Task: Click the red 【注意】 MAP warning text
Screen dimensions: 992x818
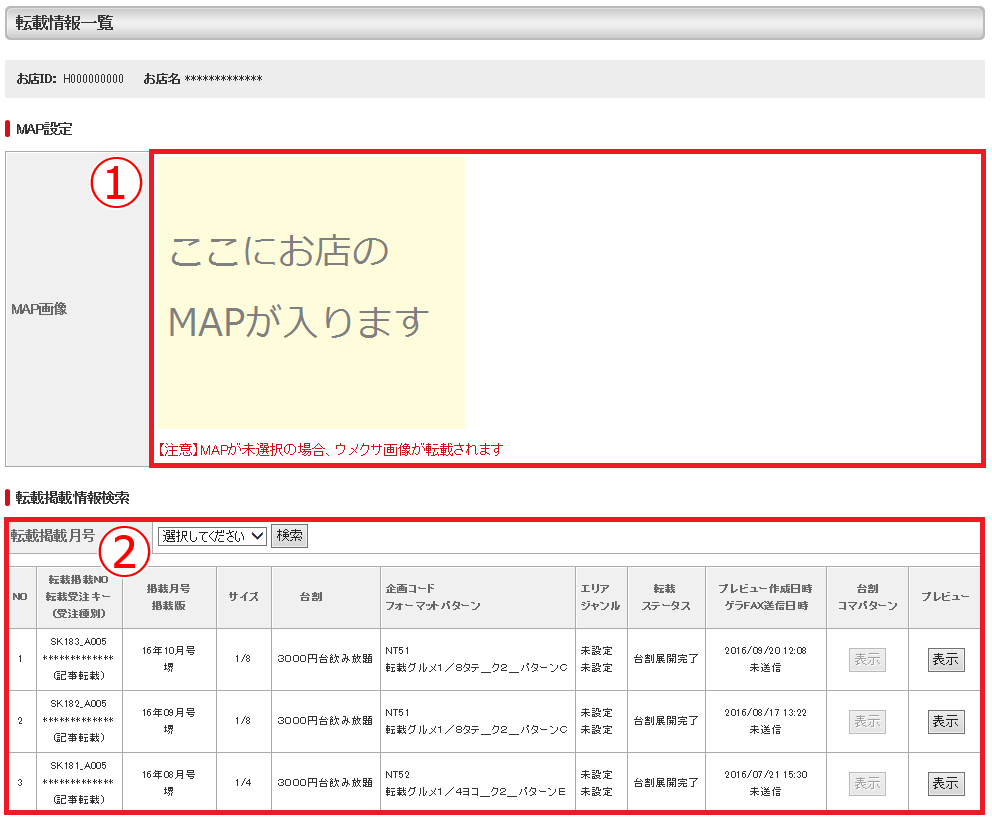Action: (330, 450)
